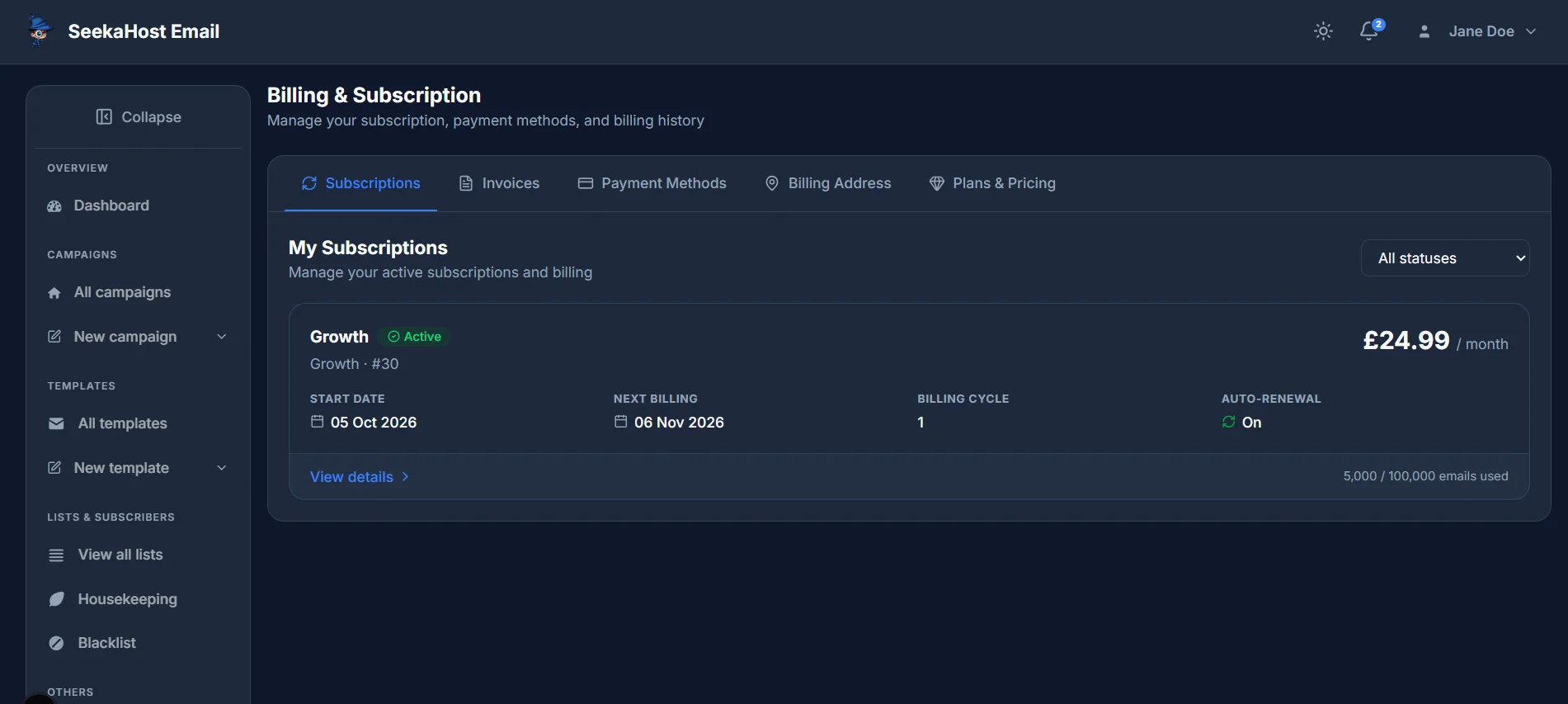The image size is (1568, 704).
Task: Open View all lists
Action: (138, 555)
